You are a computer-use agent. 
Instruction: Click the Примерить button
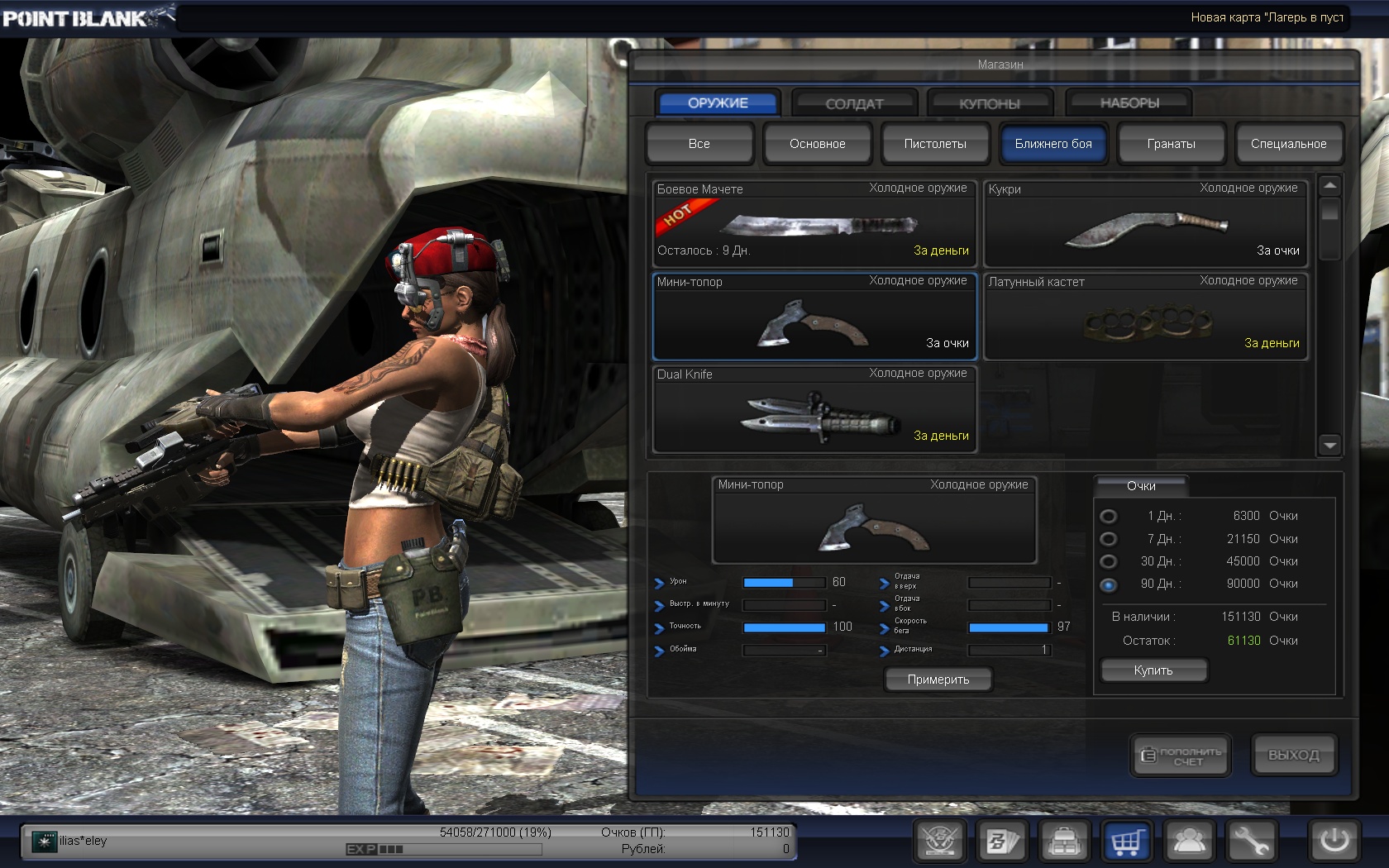938,680
